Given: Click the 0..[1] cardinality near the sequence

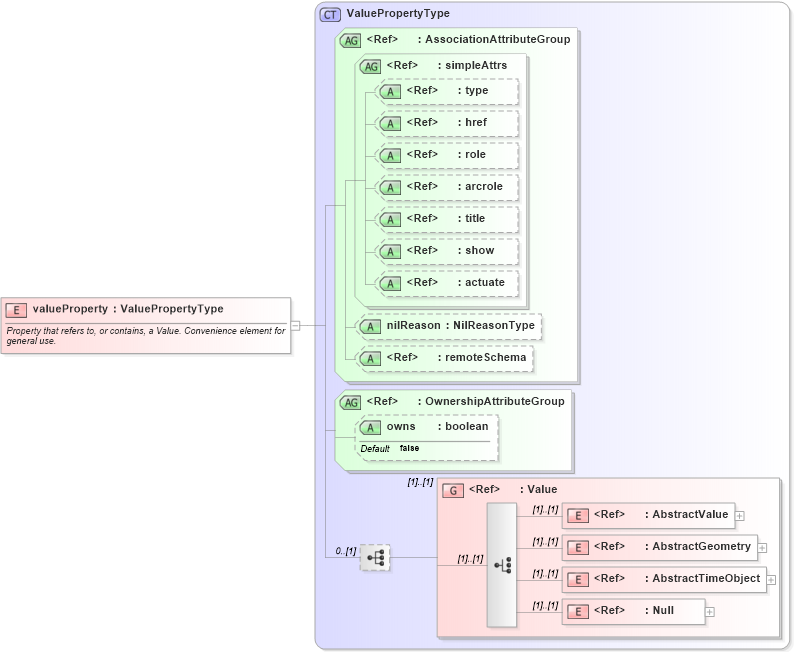Looking at the screenshot, I should tap(345, 551).
